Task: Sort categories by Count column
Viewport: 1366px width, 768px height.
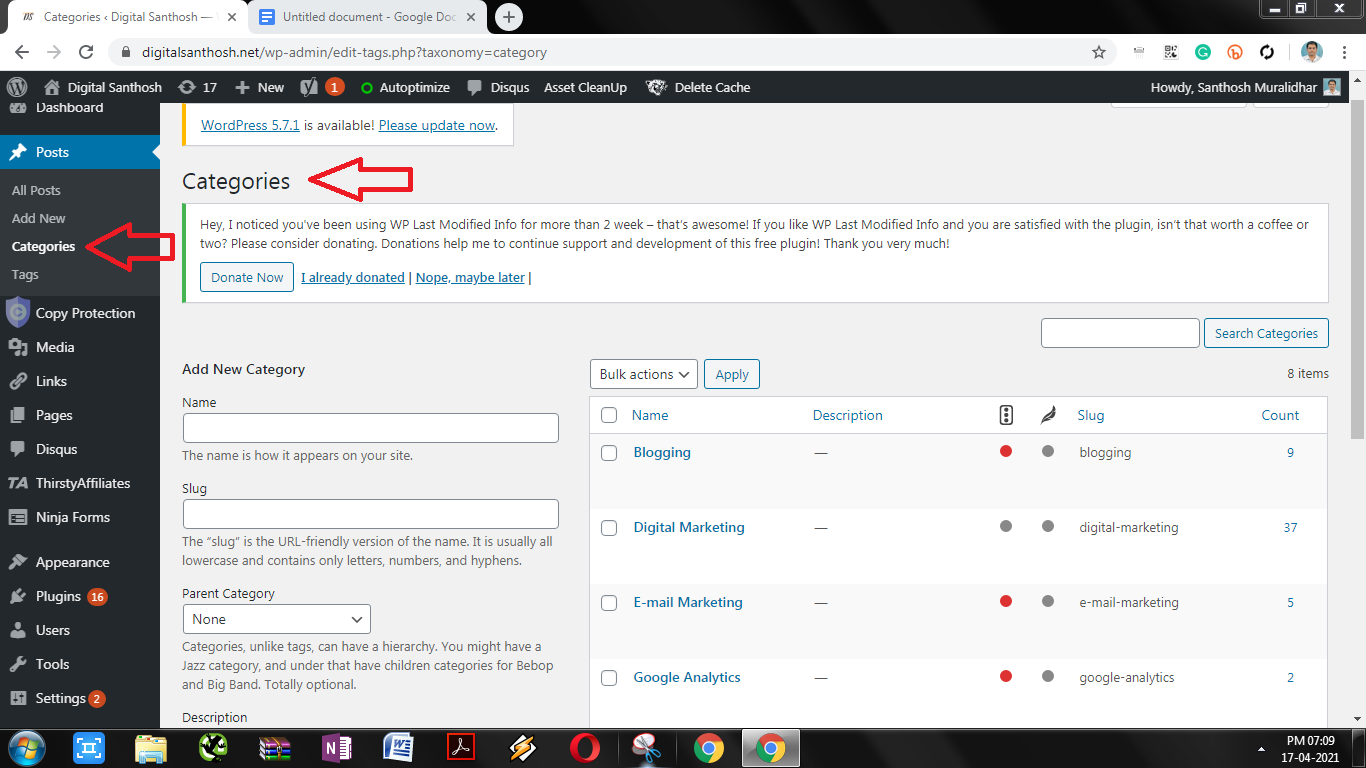Action: (x=1280, y=415)
